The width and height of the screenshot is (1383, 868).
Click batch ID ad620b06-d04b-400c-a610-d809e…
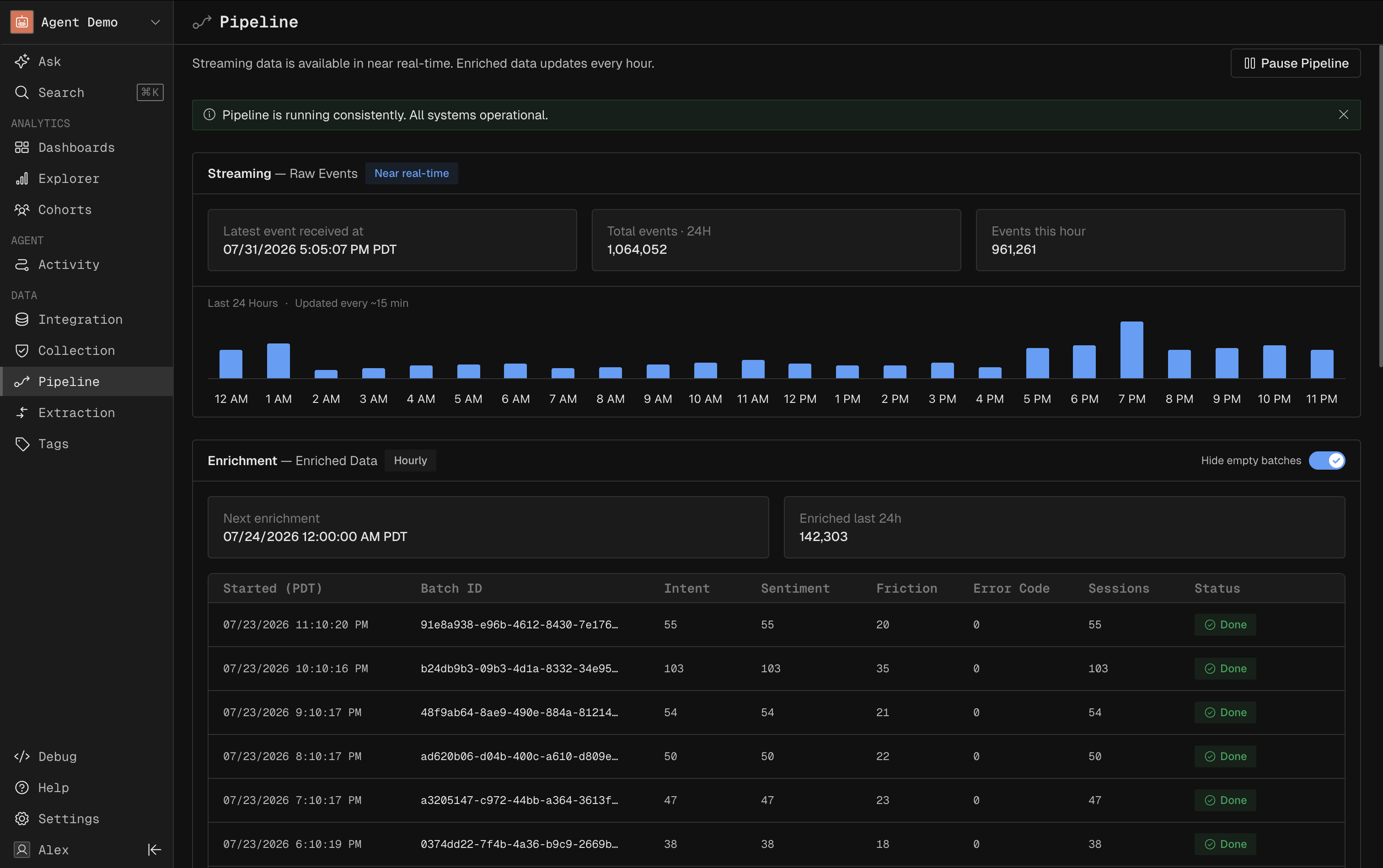click(x=519, y=756)
